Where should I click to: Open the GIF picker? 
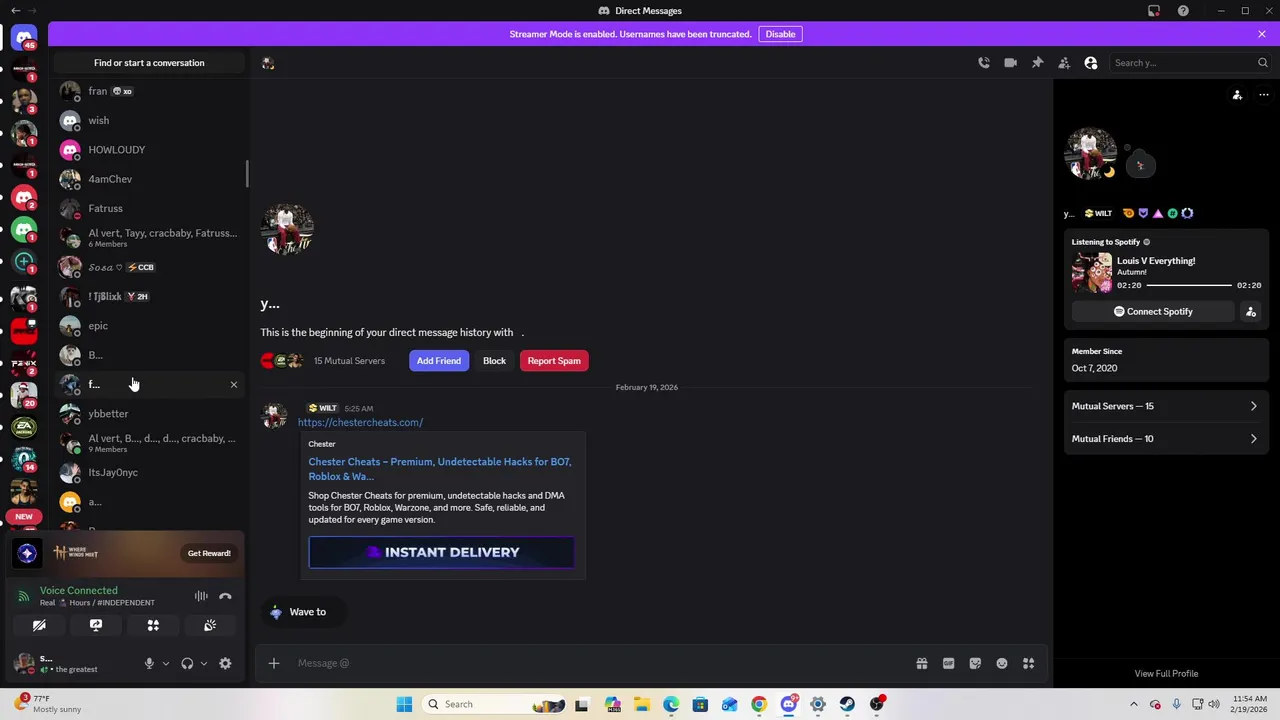click(948, 663)
